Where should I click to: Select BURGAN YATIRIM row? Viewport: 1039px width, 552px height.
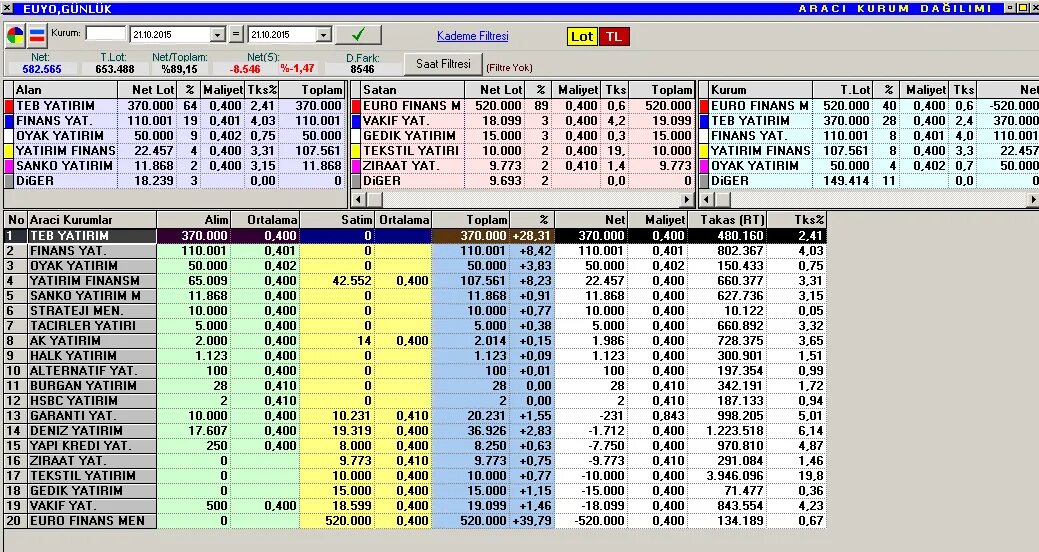point(415,386)
